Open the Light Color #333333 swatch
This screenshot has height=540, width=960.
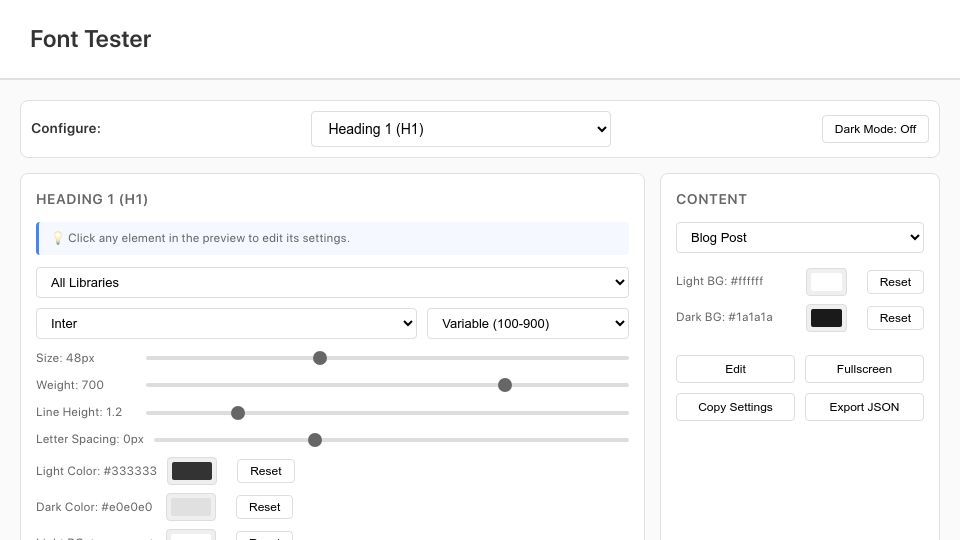pos(192,471)
